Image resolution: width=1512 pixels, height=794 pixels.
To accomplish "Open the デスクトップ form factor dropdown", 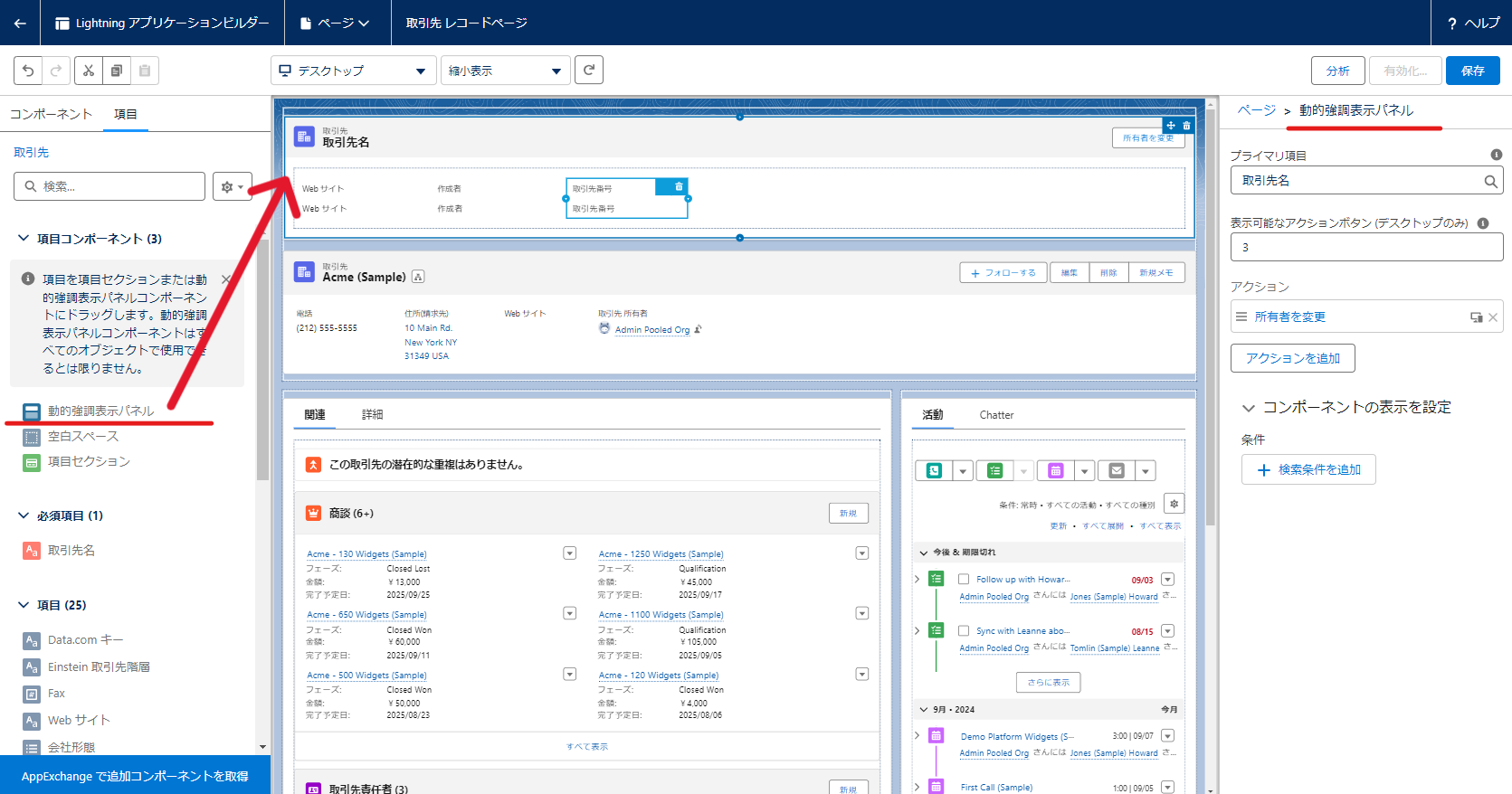I will 354,71.
